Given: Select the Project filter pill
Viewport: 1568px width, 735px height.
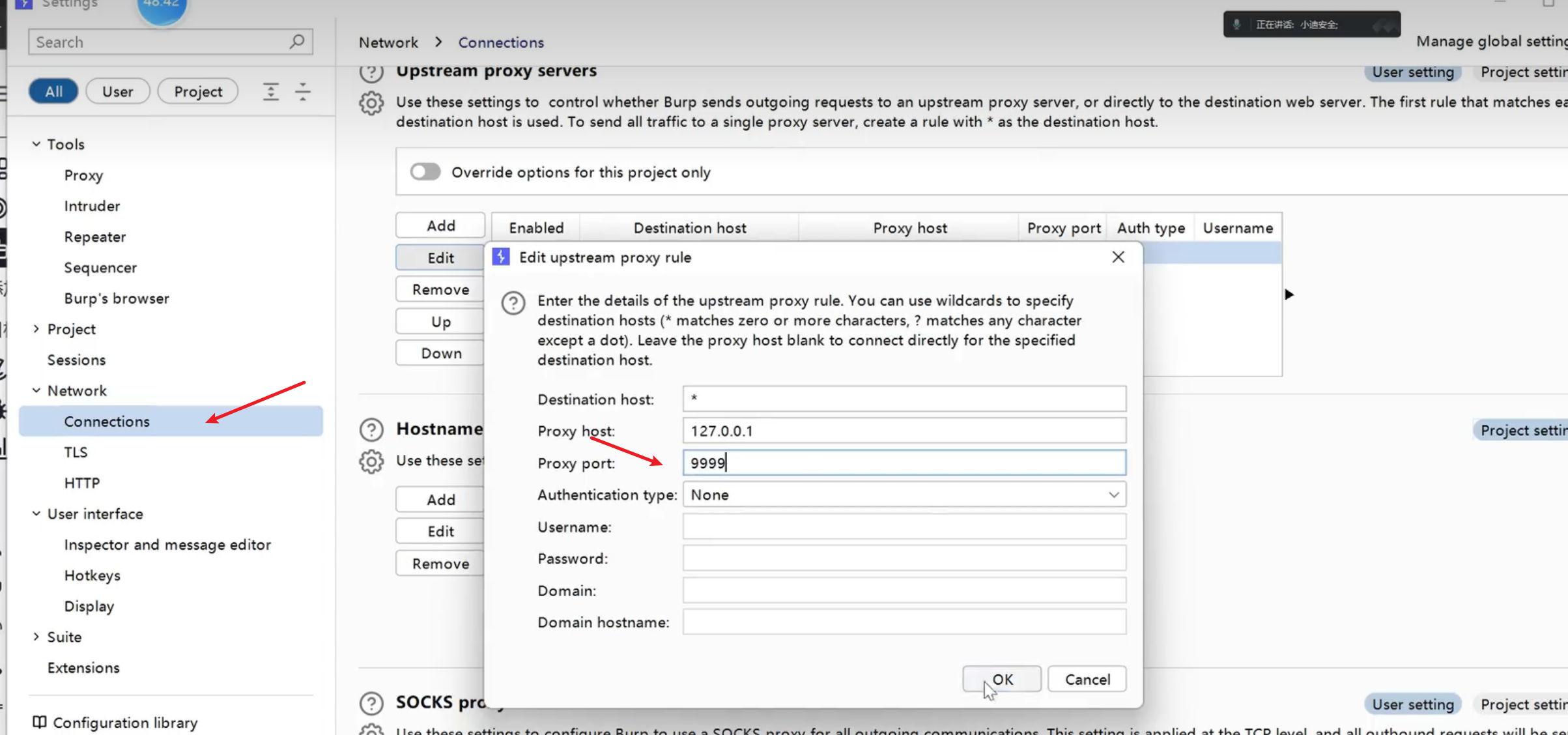Looking at the screenshot, I should [198, 91].
